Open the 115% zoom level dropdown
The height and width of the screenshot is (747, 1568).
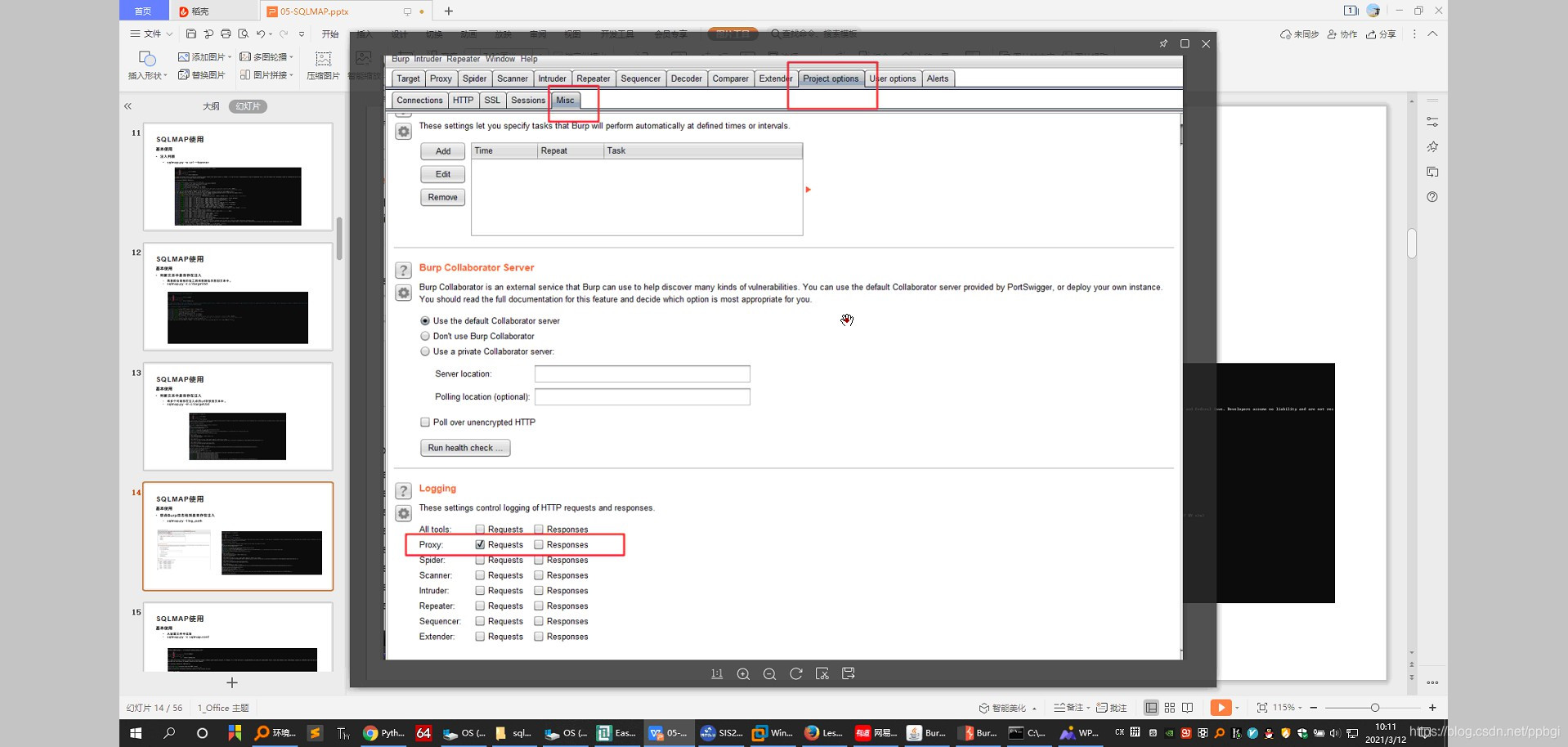[x=1287, y=708]
